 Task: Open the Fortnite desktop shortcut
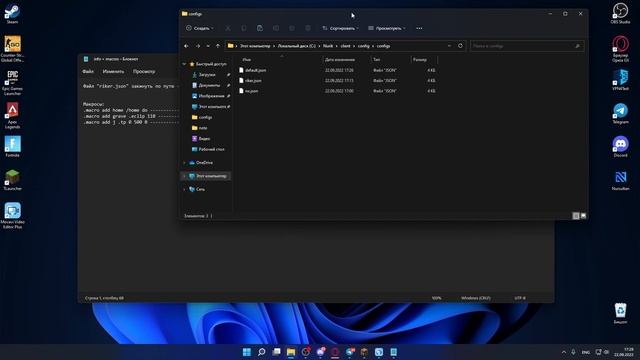pos(12,147)
